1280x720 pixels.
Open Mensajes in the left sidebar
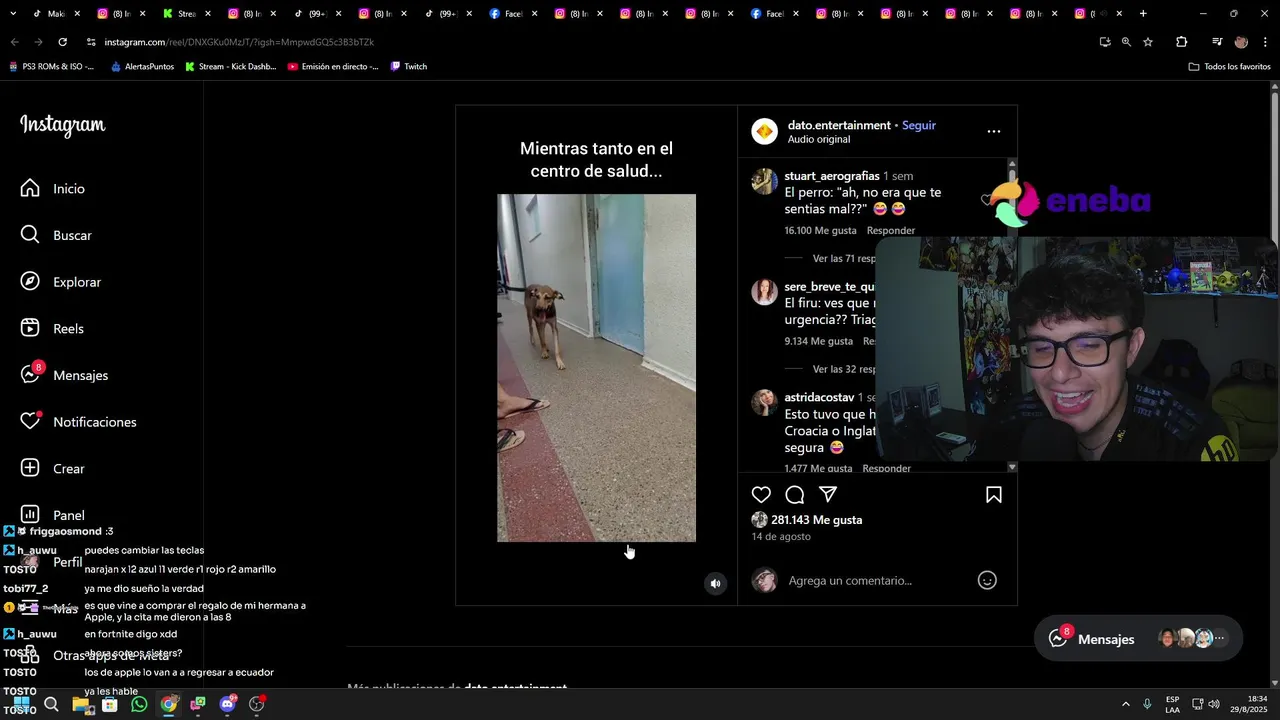coord(64,375)
